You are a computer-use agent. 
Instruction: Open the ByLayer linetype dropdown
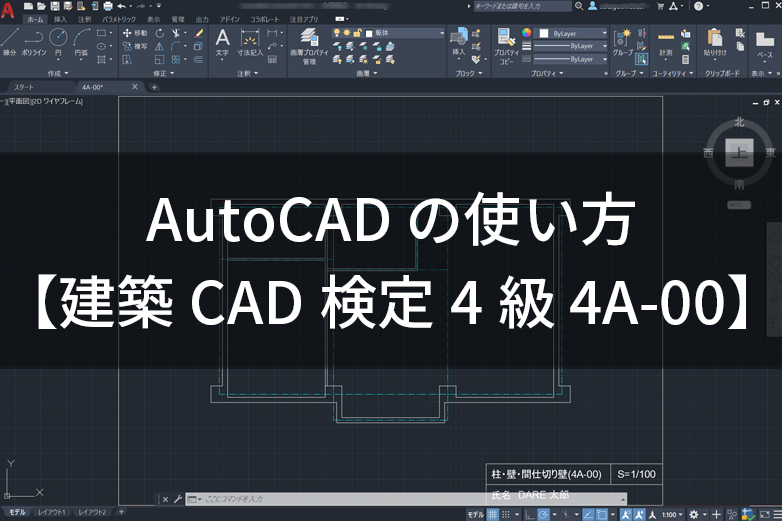(x=571, y=59)
